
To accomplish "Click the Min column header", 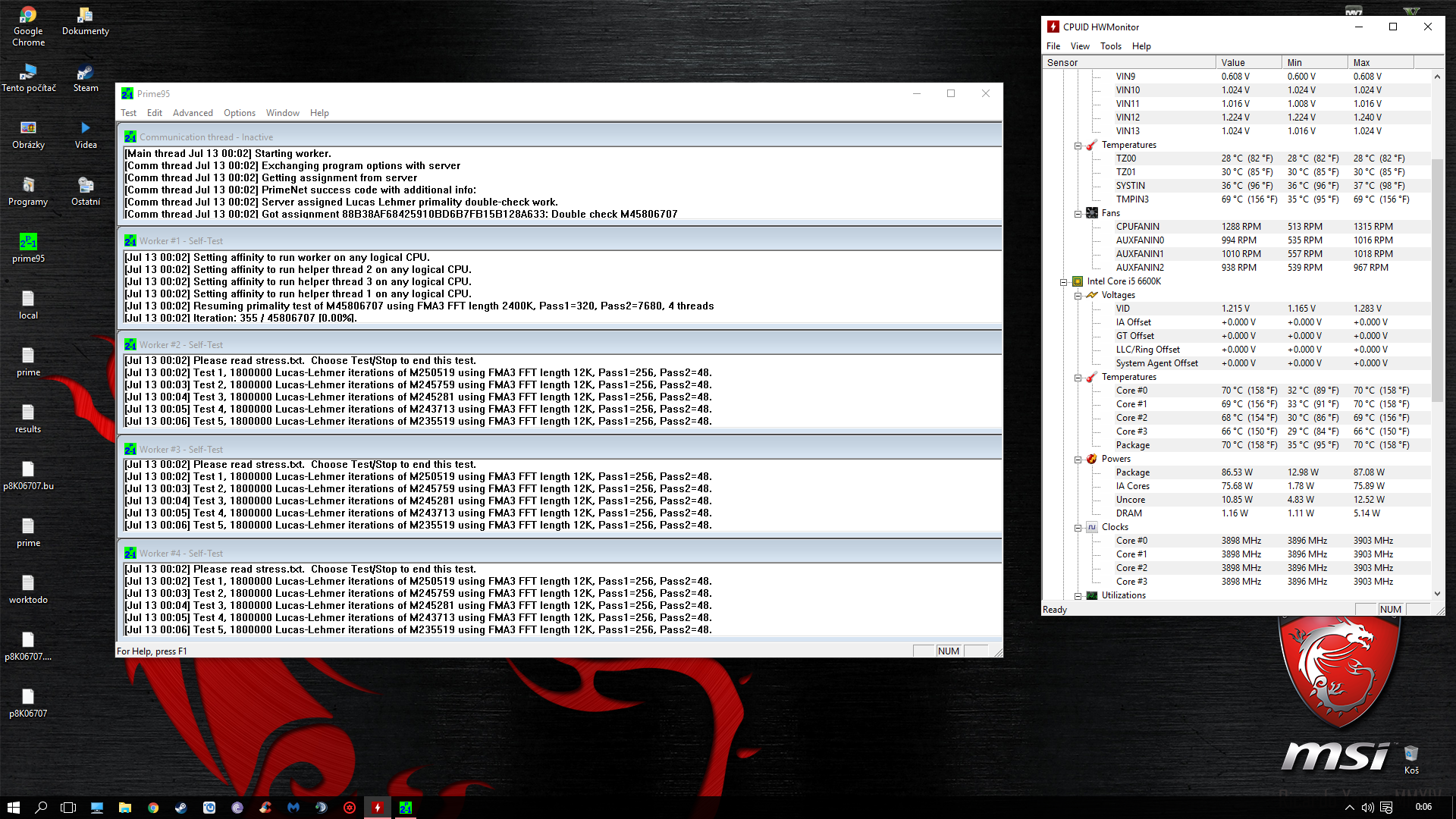I will [1314, 63].
